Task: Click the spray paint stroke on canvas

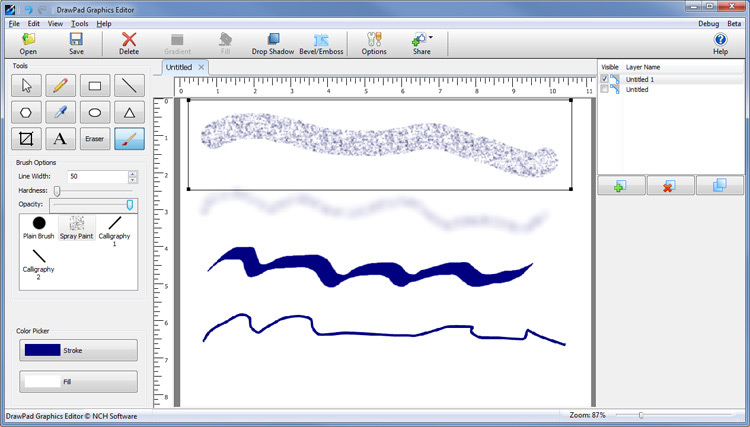Action: pyautogui.click(x=379, y=144)
